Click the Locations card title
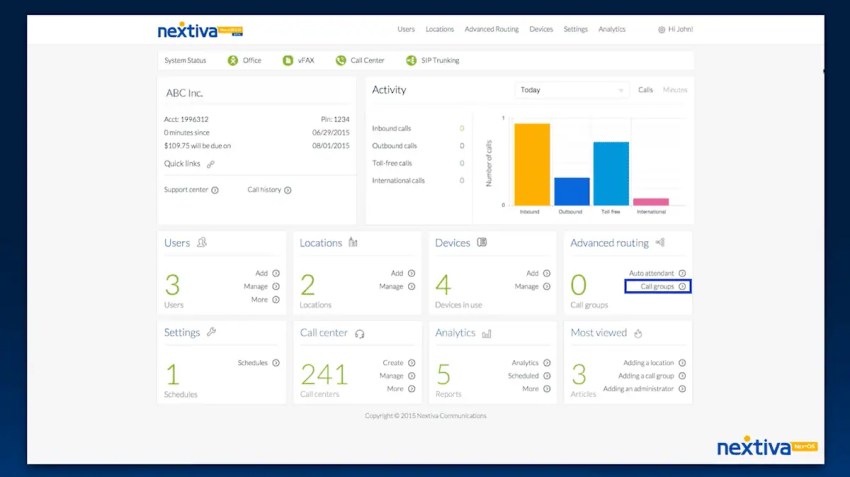Screen dimensions: 850x477 click(x=321, y=243)
